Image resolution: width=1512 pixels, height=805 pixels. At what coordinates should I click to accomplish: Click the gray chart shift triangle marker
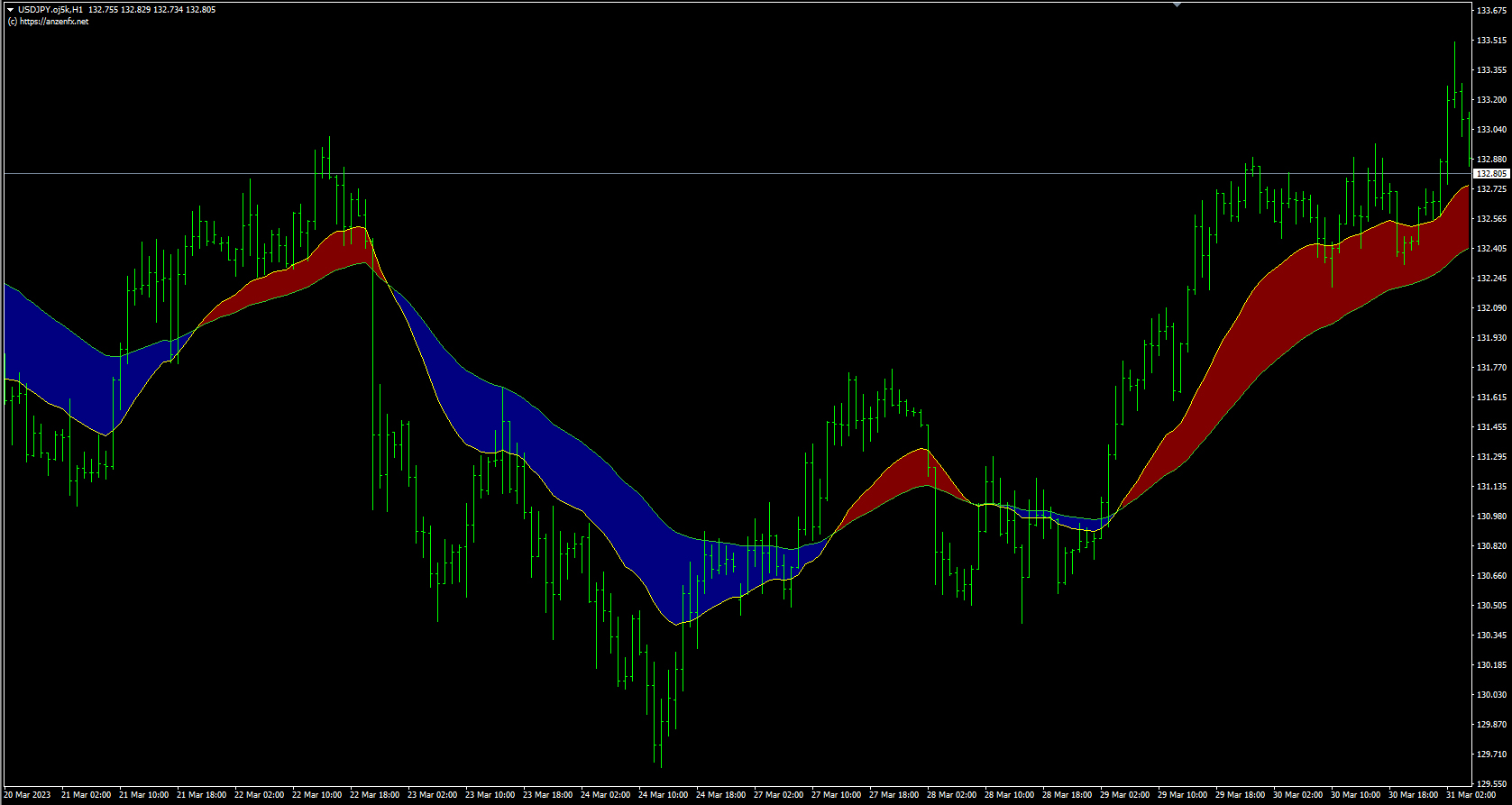(1177, 5)
